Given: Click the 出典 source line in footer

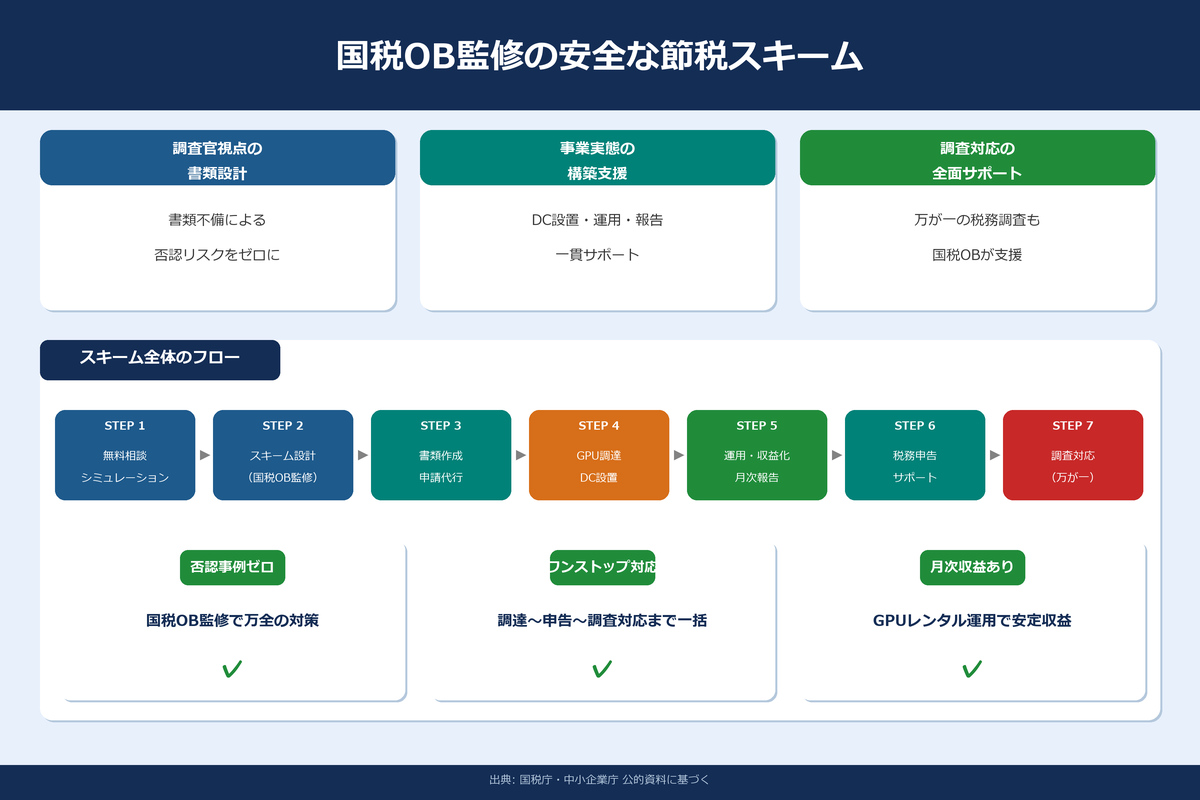Looking at the screenshot, I should point(600,780).
